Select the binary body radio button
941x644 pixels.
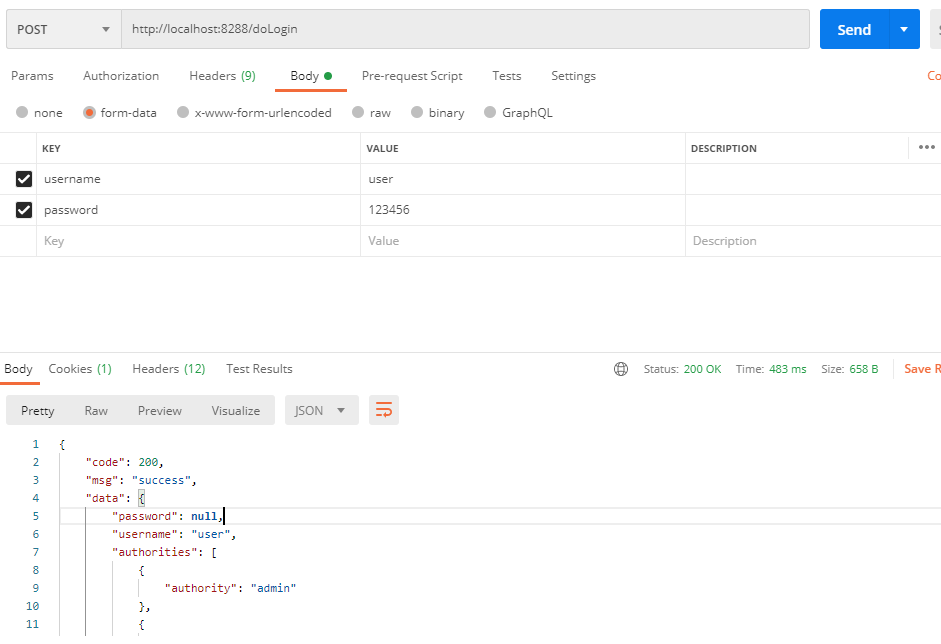[417, 112]
